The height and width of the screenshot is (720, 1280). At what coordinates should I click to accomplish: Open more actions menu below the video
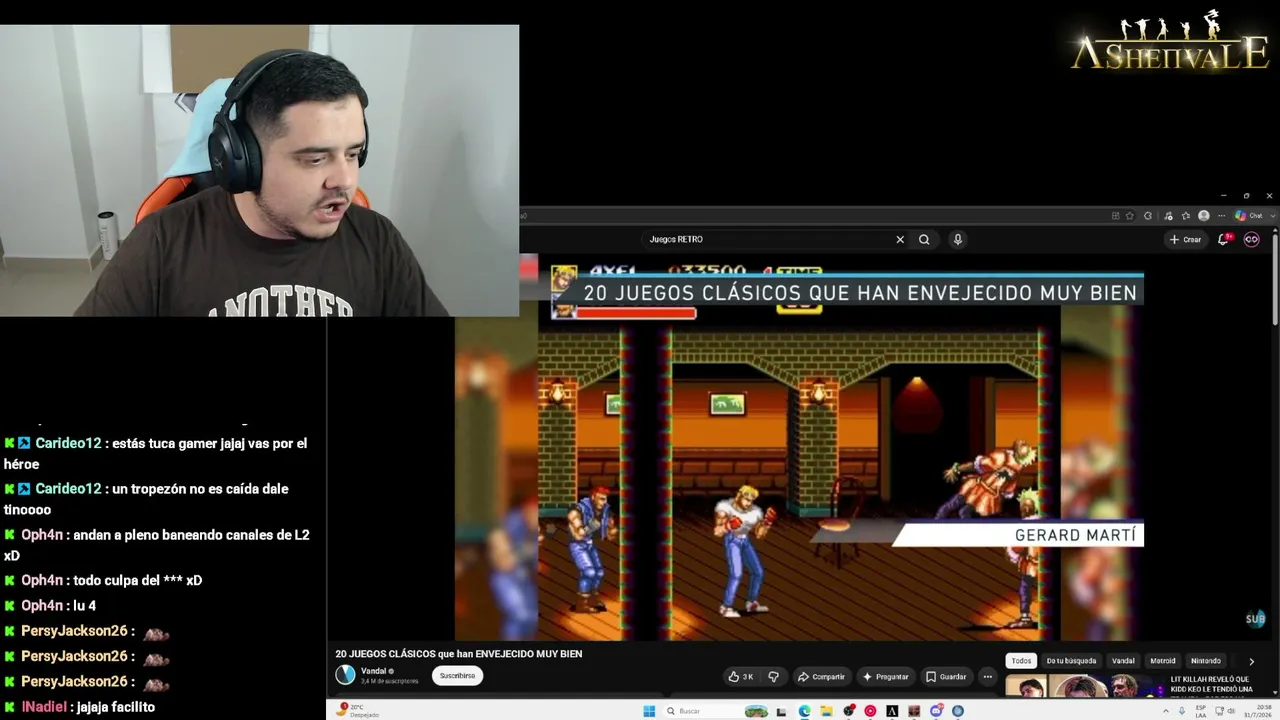click(987, 677)
